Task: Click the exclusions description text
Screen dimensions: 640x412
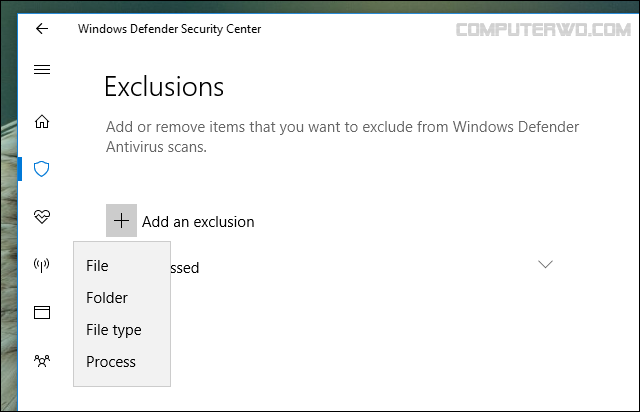Action: (x=342, y=137)
